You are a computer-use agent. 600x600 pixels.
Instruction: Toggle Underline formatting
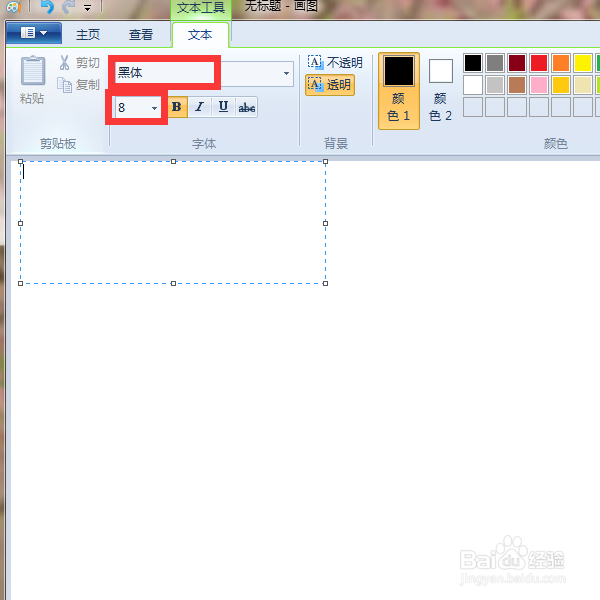tap(223, 107)
